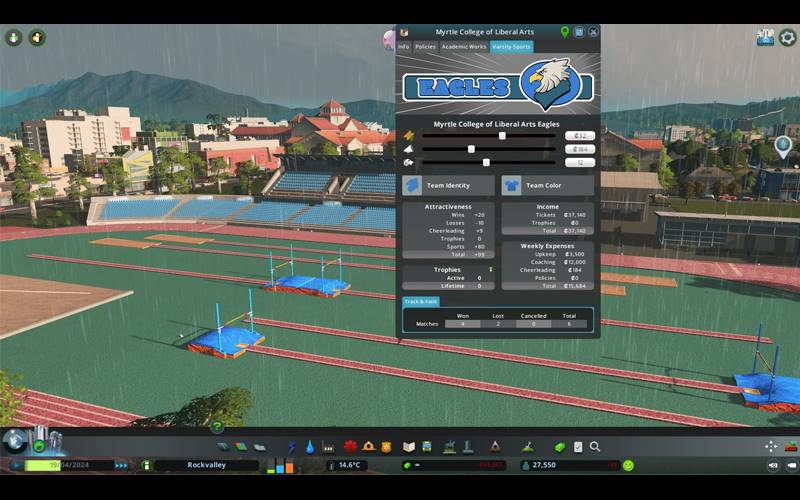
Task: Click the green location marker icon
Action: (564, 32)
